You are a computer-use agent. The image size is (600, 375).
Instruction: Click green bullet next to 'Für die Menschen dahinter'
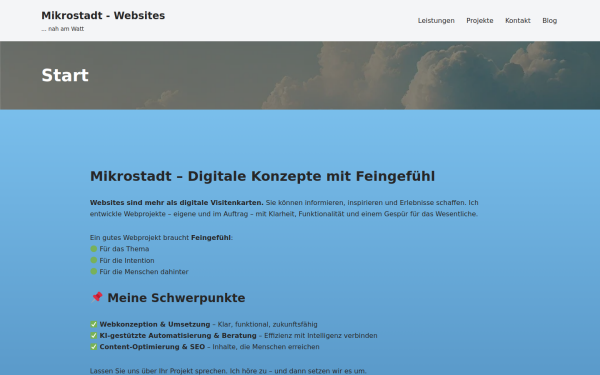point(93,272)
